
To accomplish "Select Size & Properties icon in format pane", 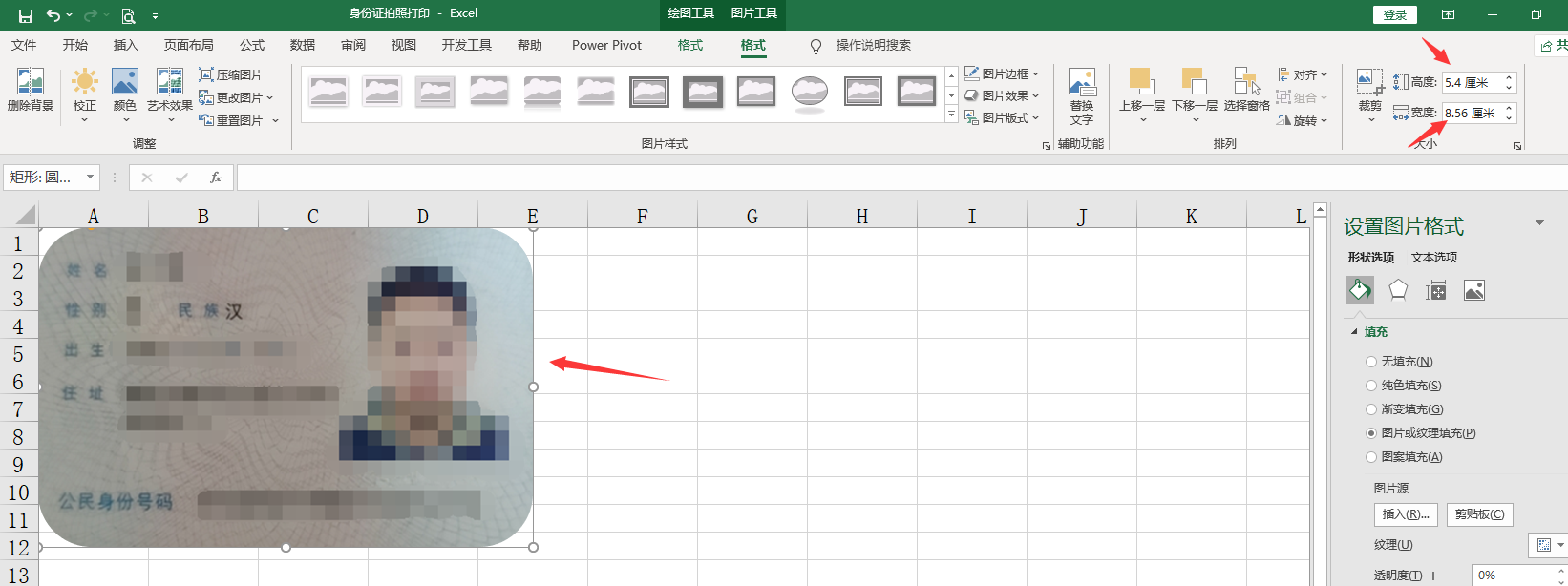I will pyautogui.click(x=1436, y=290).
